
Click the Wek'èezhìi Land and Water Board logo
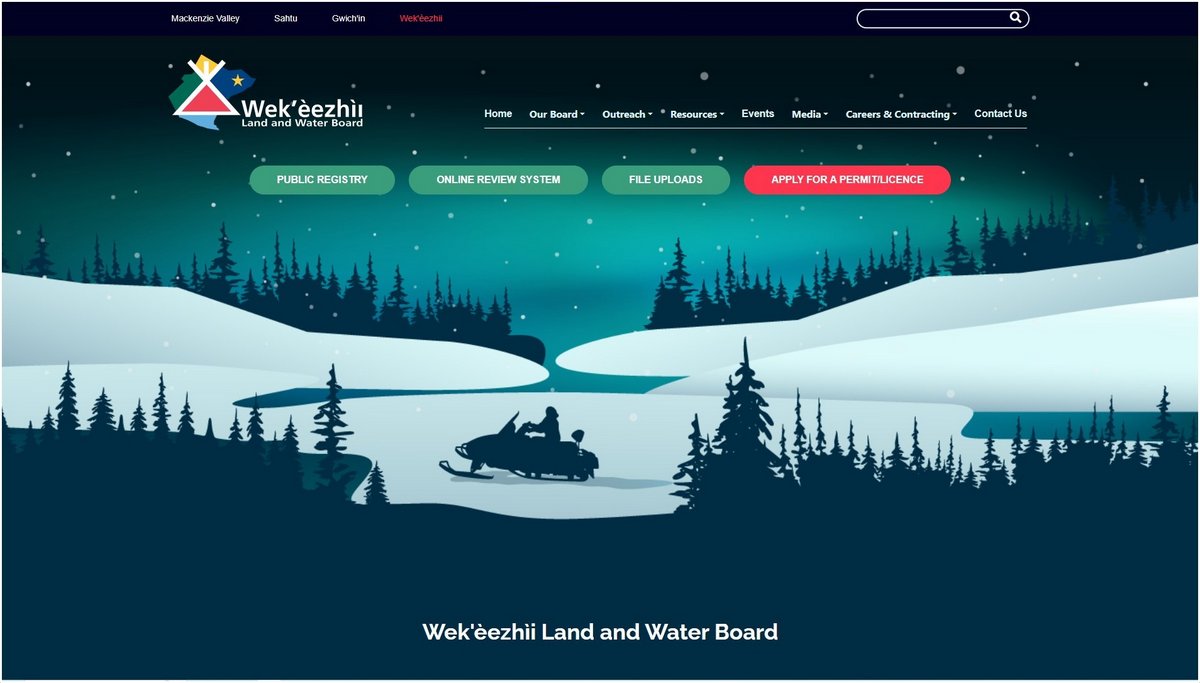pos(268,92)
